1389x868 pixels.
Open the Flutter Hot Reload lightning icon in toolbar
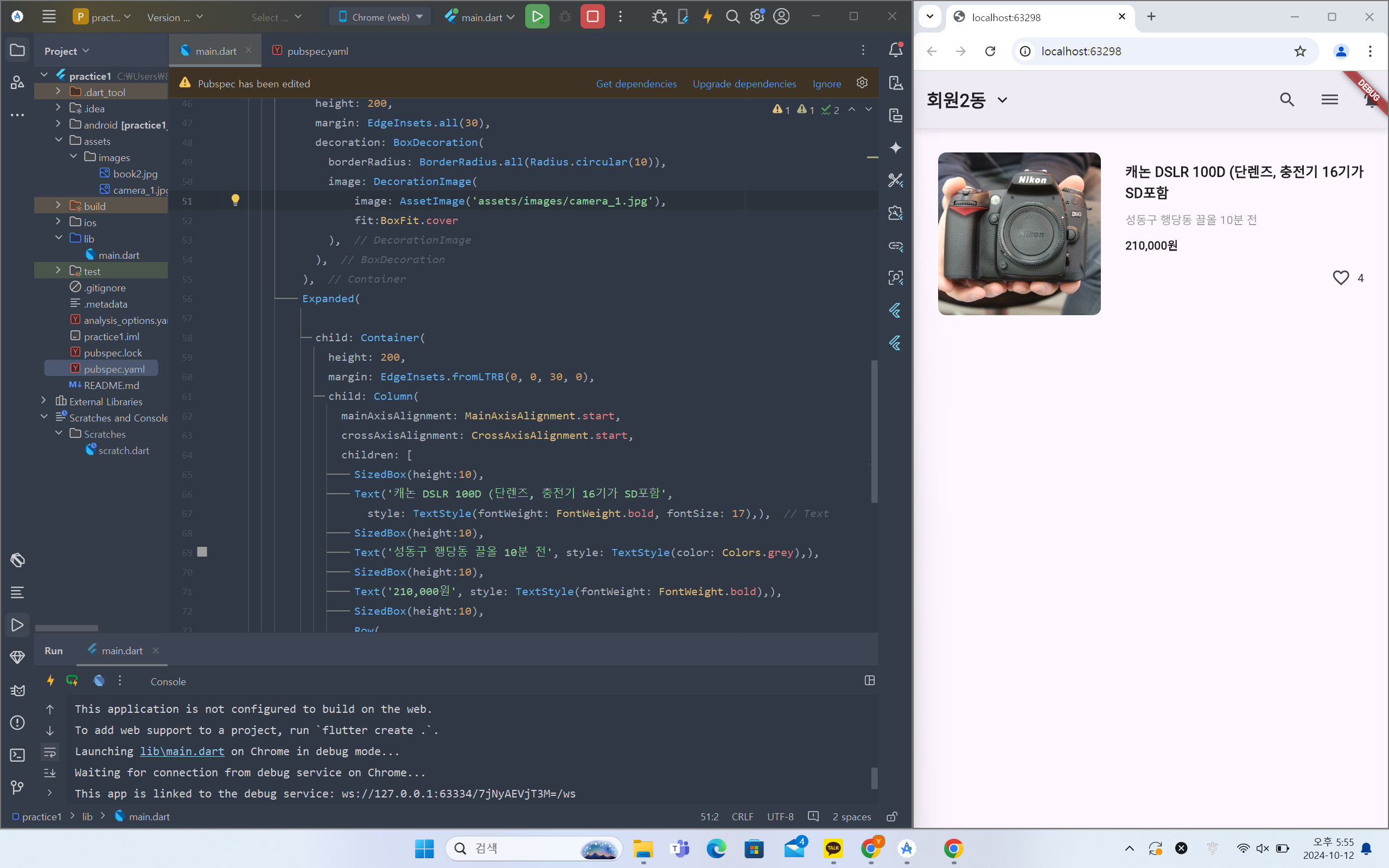click(708, 17)
